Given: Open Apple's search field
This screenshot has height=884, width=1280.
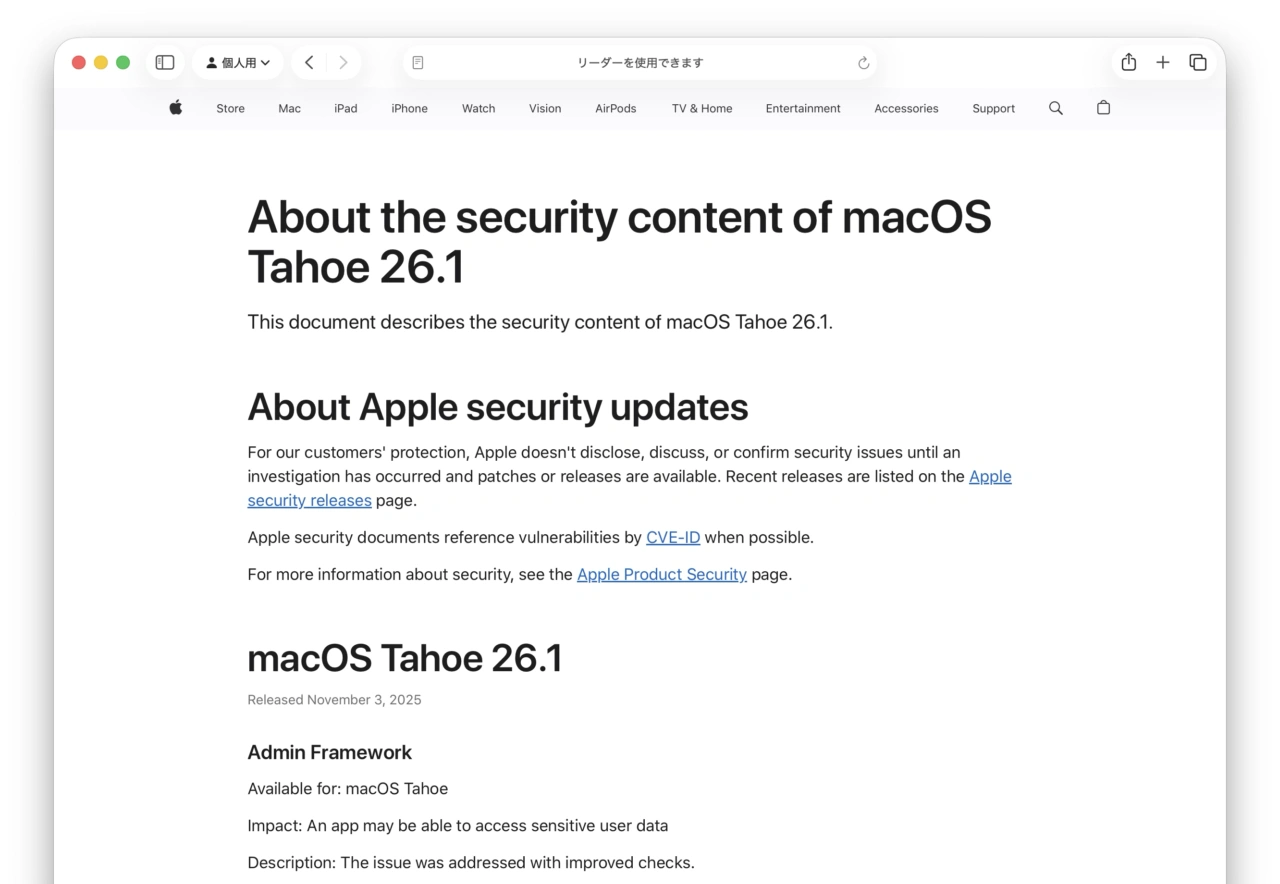Looking at the screenshot, I should click(x=1055, y=107).
